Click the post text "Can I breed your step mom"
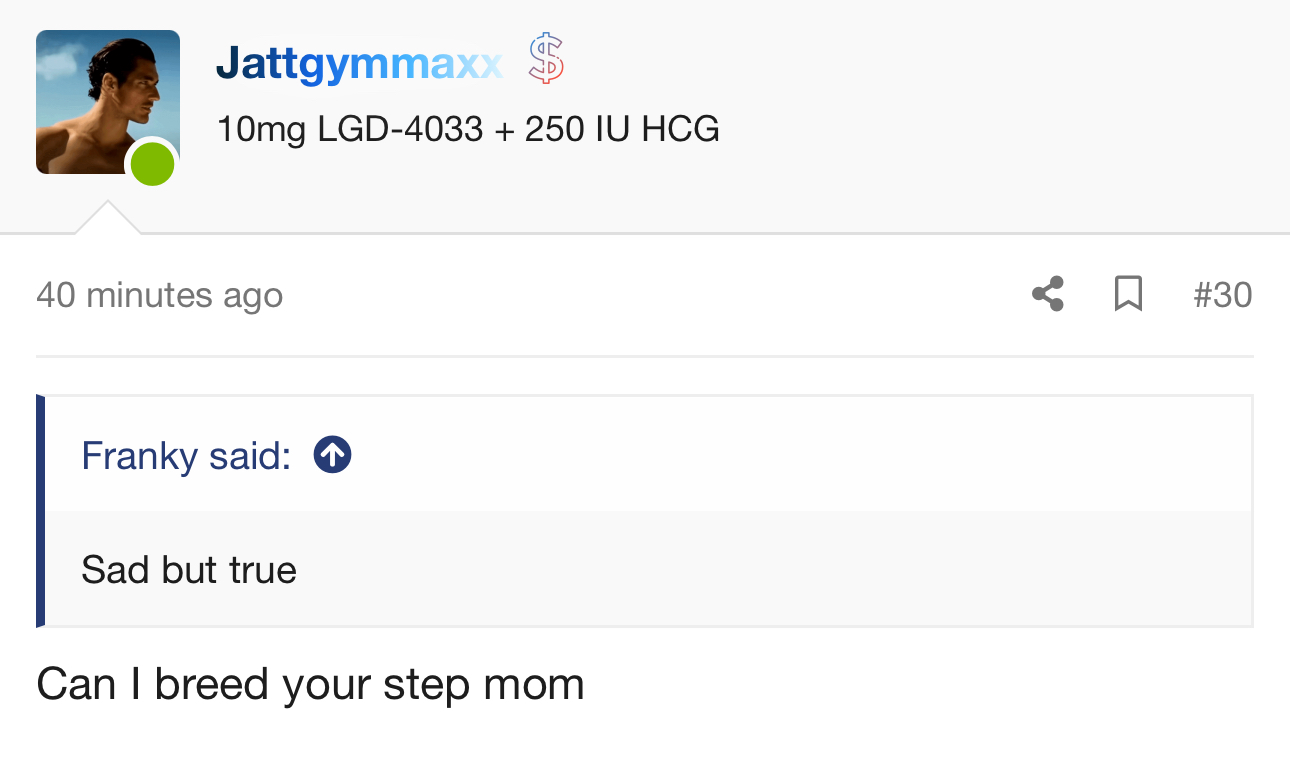This screenshot has height=764, width=1290. [x=310, y=686]
